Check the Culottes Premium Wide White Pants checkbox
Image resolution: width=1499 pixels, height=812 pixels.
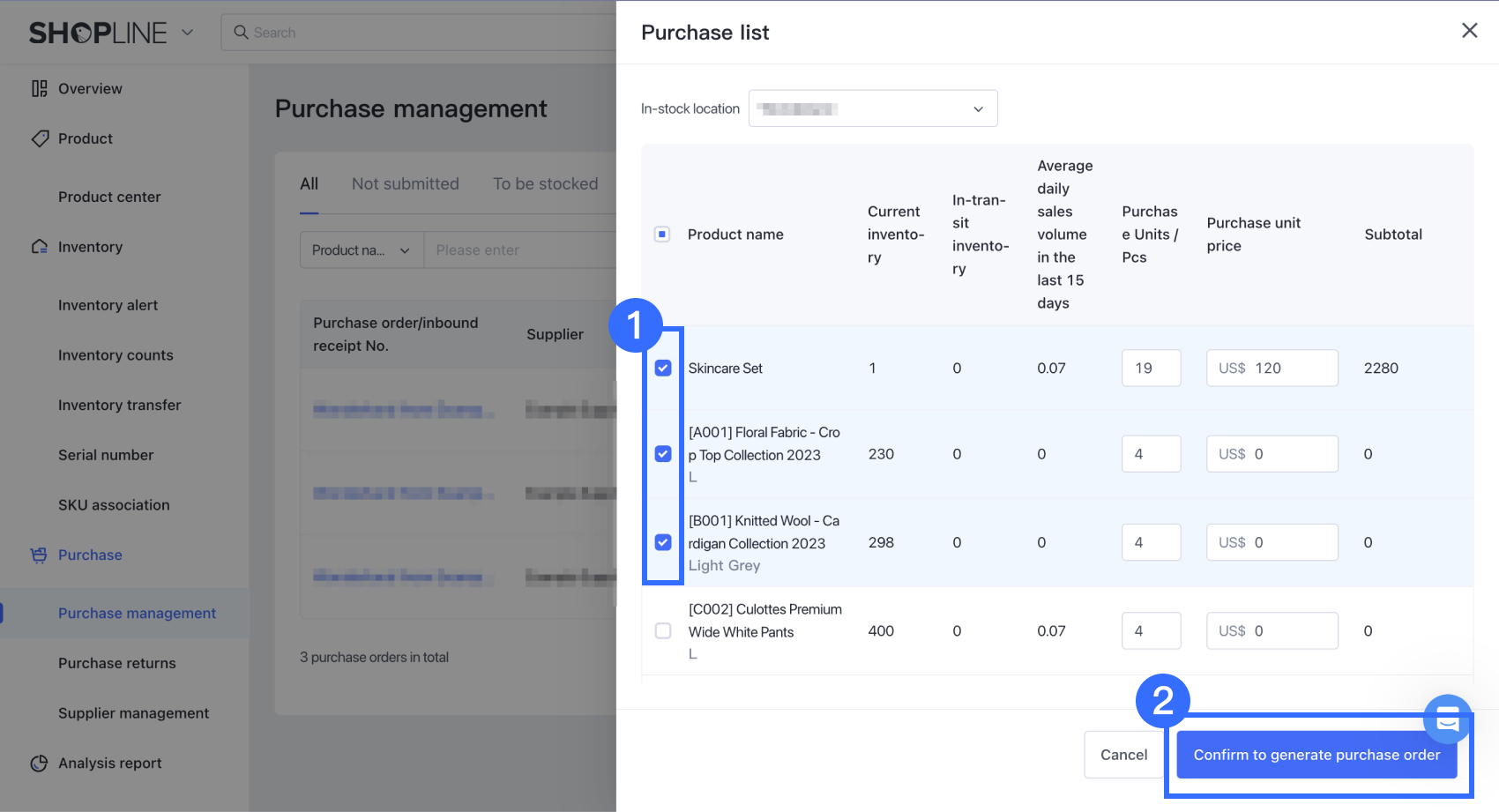(663, 631)
